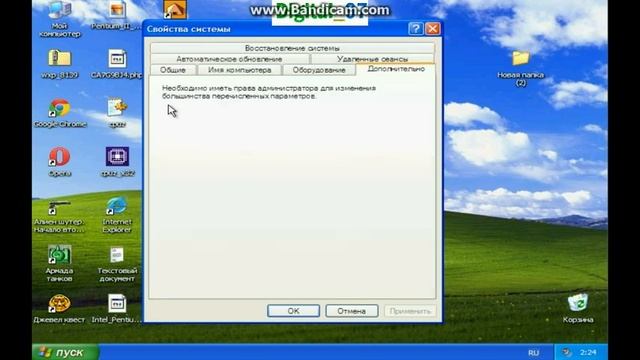Screen dimensions: 640x360
Task: Open the shortcut icon behind the dialog title
Action: 175,10
